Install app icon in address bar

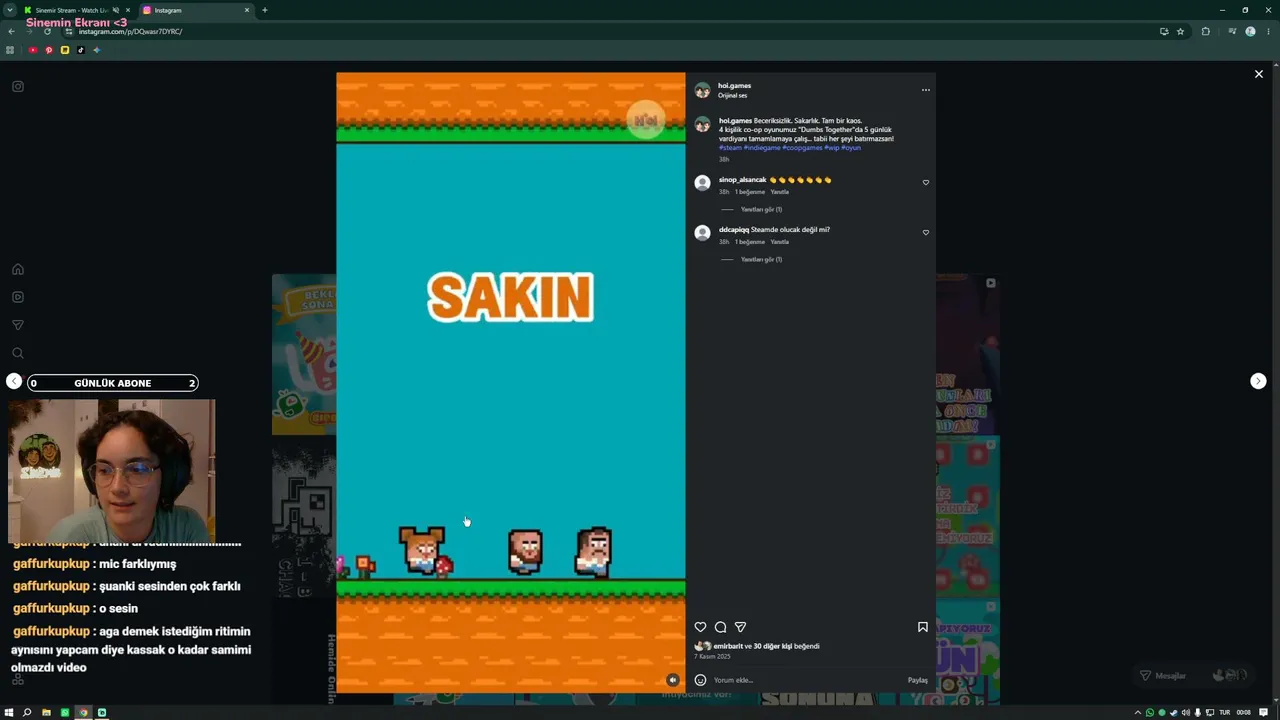[x=1163, y=31]
